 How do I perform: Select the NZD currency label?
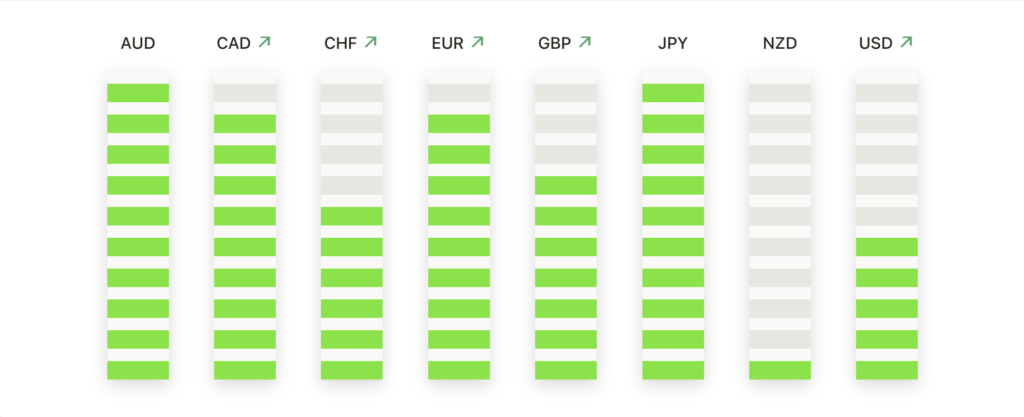pos(780,44)
